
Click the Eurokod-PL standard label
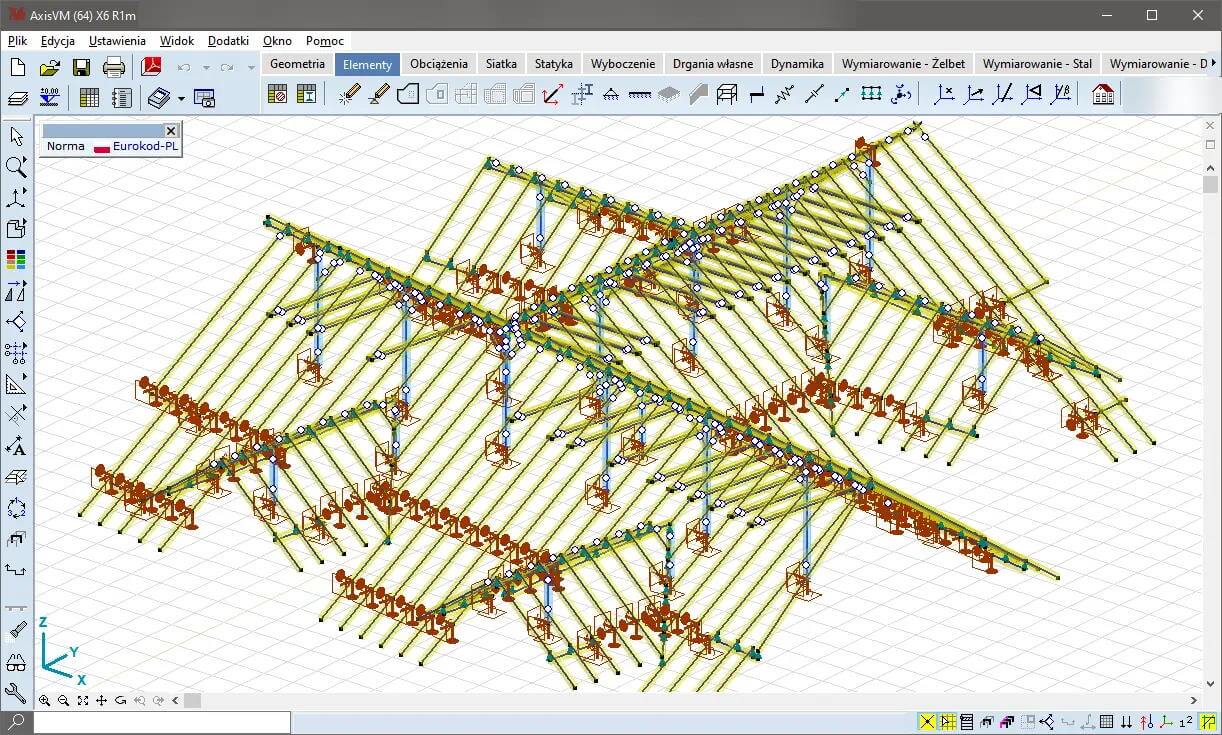pyautogui.click(x=145, y=146)
